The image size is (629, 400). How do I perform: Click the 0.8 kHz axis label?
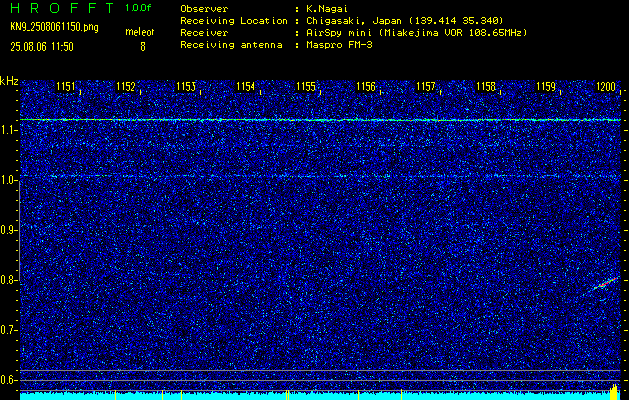pos(7,280)
